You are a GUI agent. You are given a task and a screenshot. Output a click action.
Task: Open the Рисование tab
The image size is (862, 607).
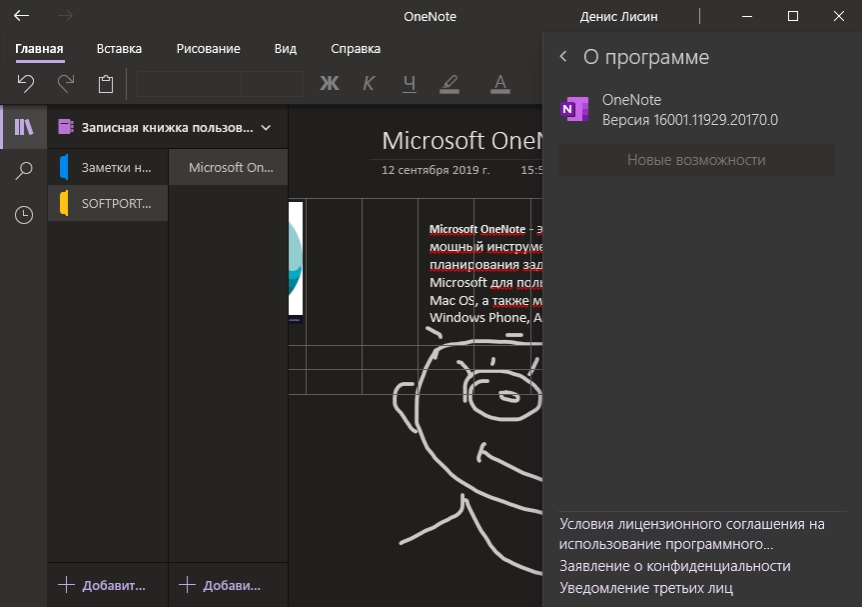(208, 49)
